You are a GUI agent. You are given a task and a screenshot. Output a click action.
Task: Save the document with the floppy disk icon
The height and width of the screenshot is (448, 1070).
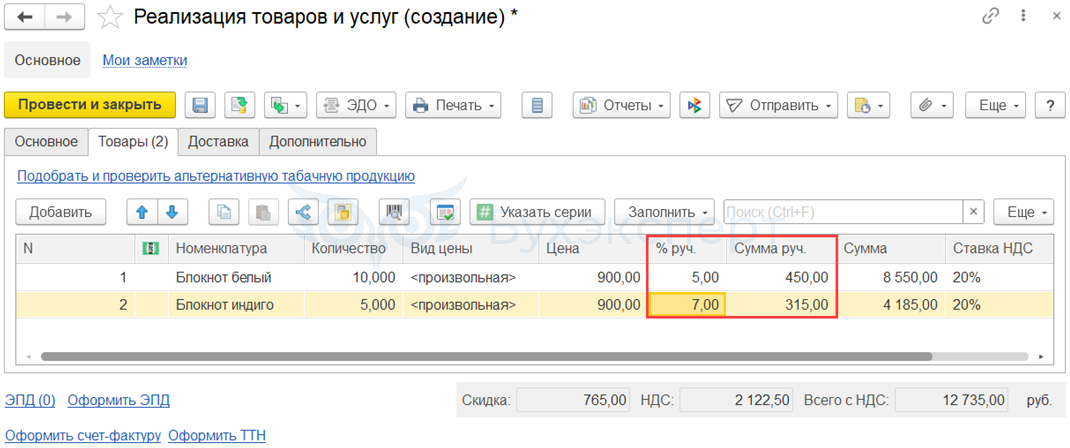point(201,106)
